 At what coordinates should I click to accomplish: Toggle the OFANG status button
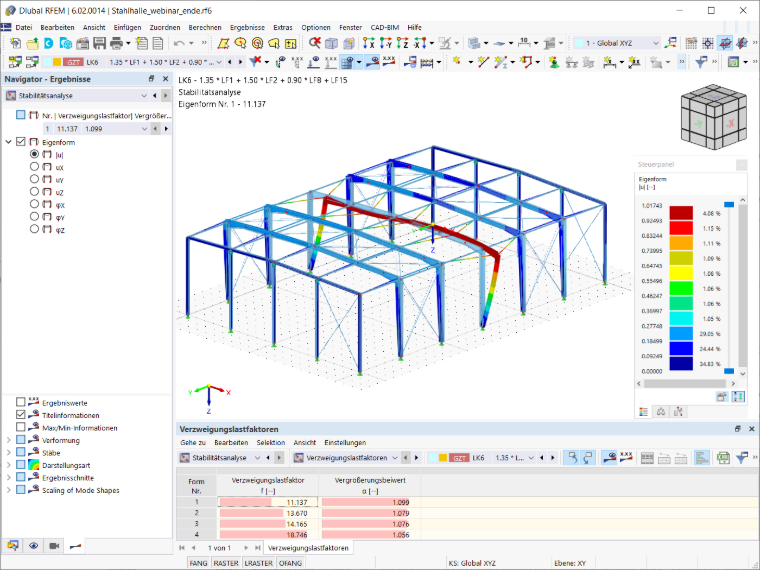(290, 563)
